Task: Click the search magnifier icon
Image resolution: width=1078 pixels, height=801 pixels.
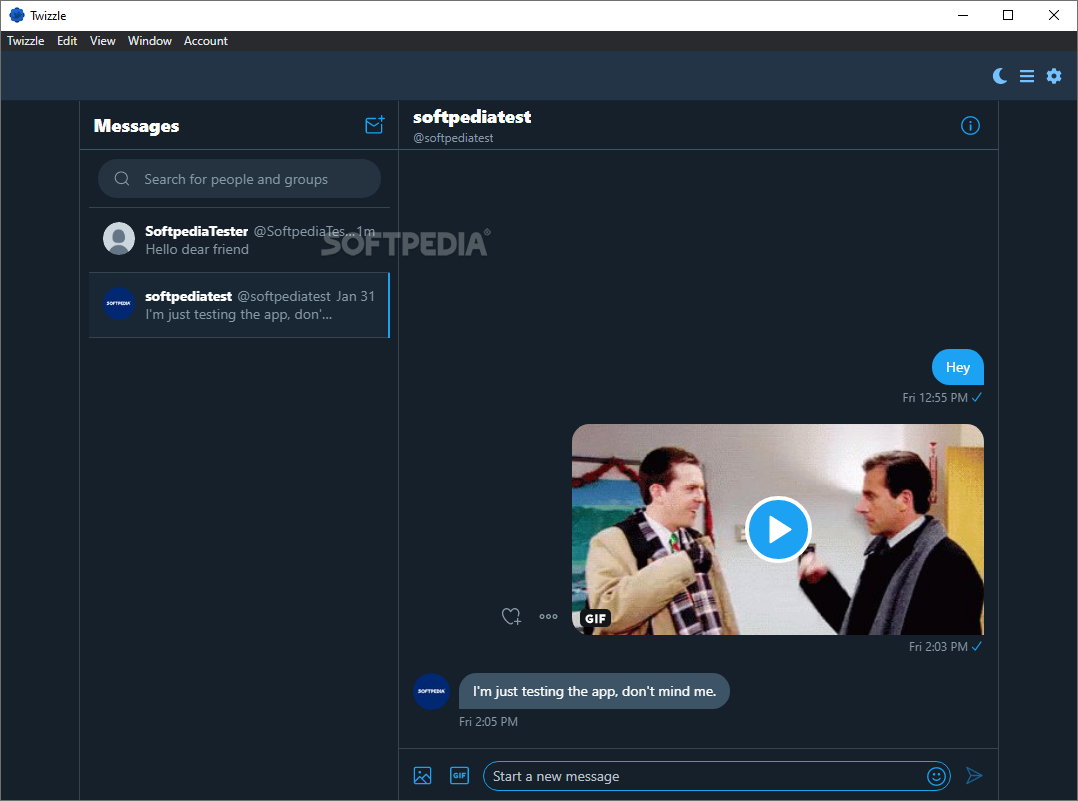Action: click(122, 179)
